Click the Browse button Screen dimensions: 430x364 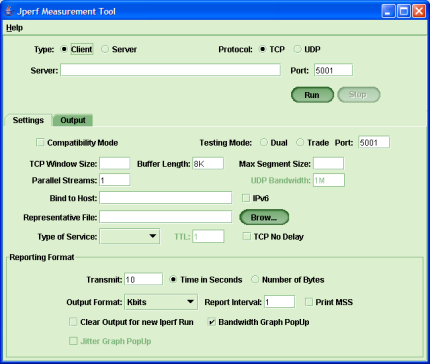264,217
